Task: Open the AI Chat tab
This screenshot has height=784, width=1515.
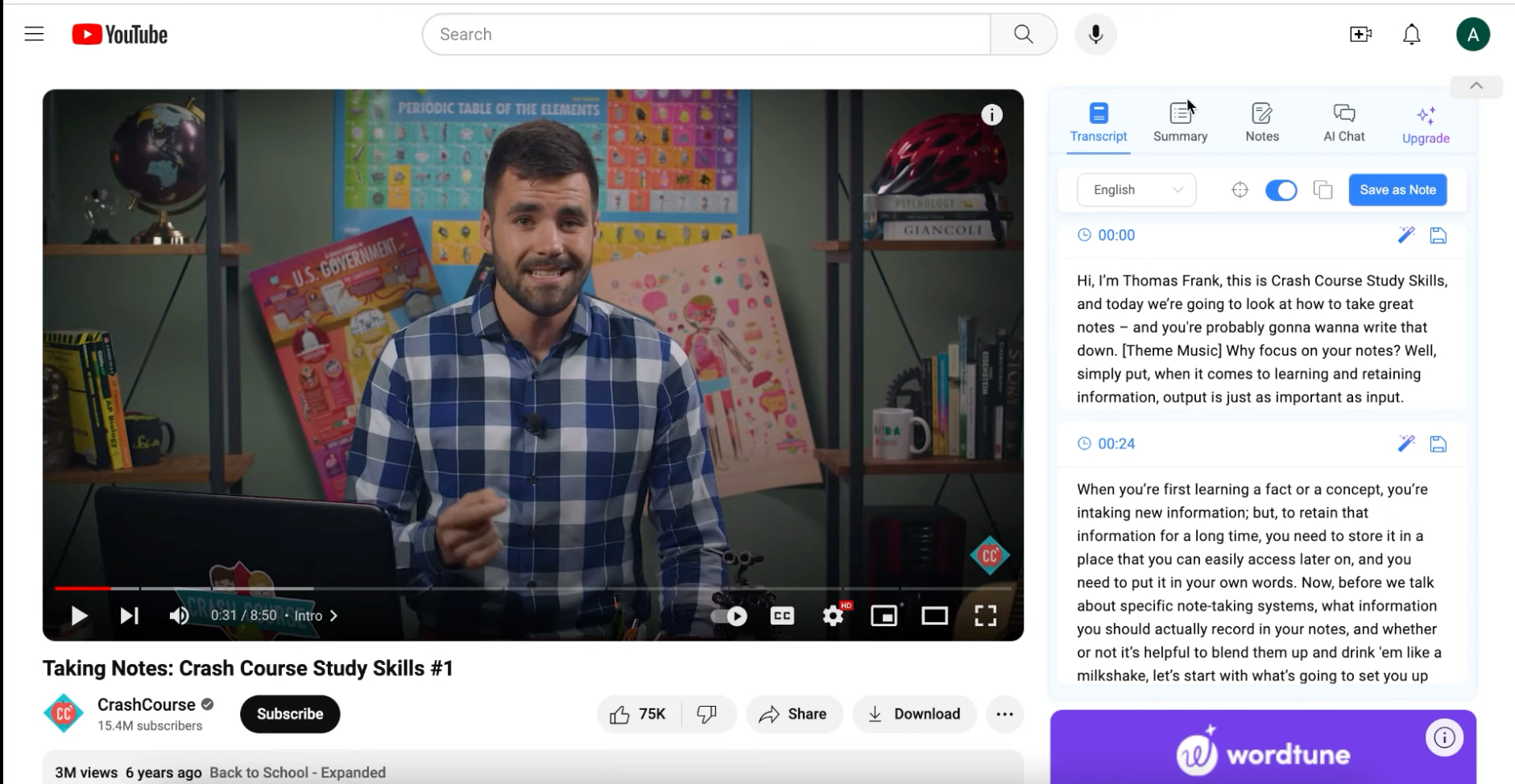Action: click(1344, 123)
